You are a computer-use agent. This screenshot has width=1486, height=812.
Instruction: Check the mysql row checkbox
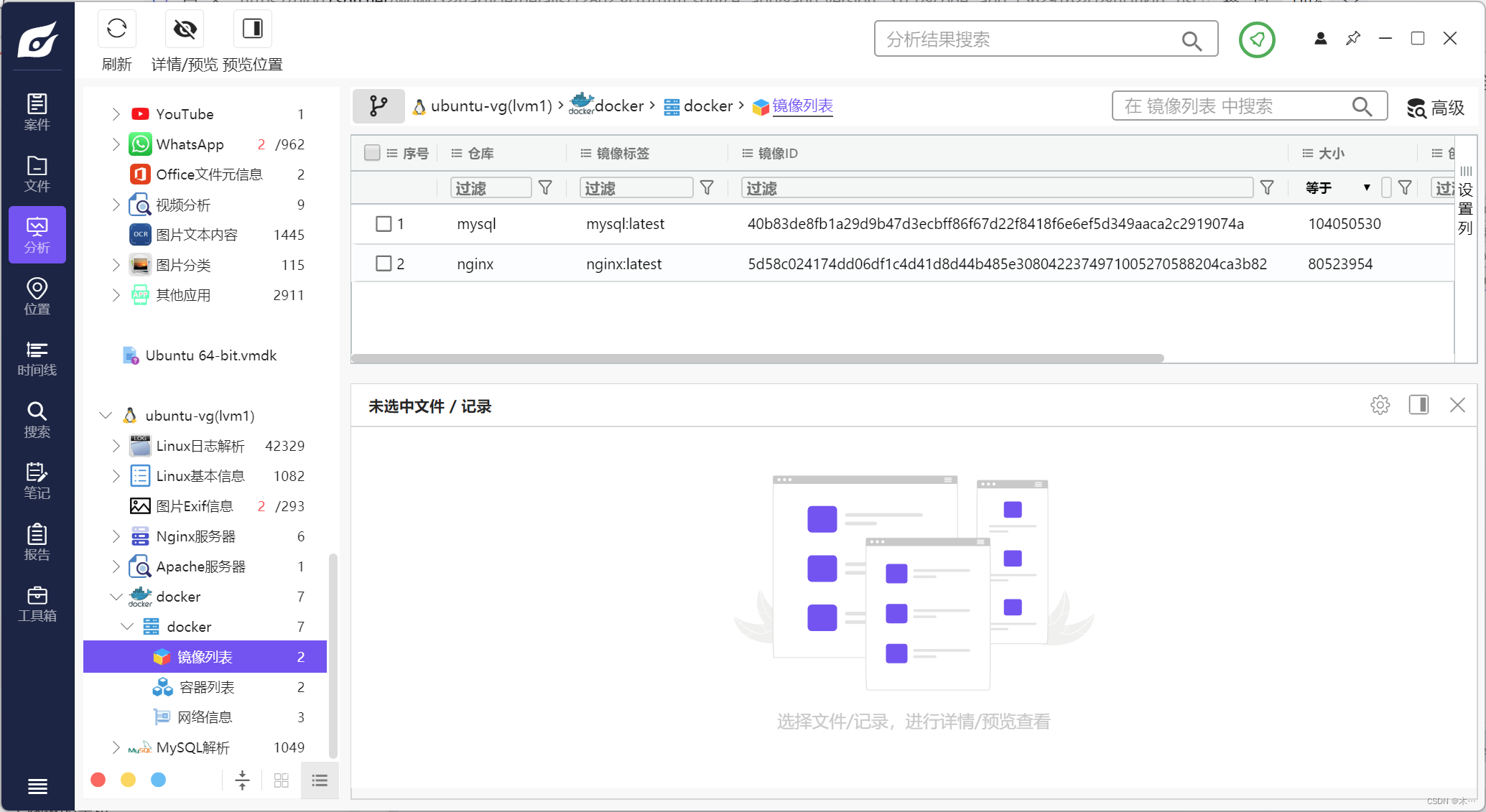(384, 224)
